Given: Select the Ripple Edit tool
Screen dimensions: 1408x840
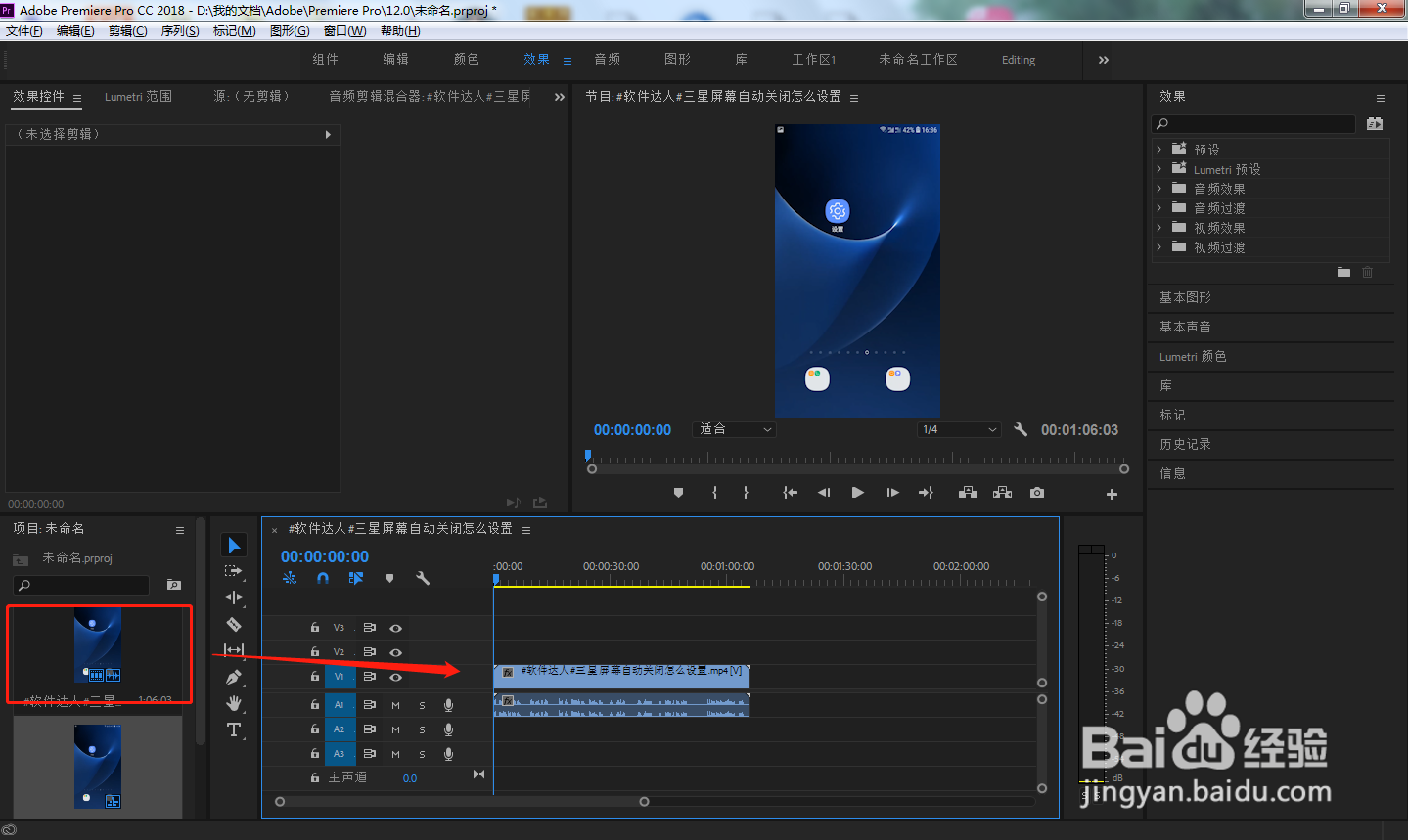Looking at the screenshot, I should (x=233, y=597).
